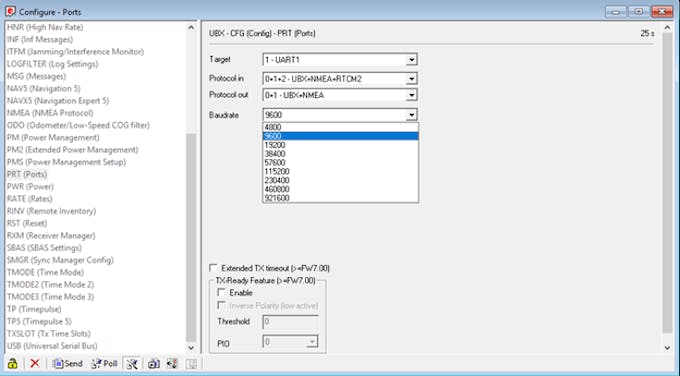Select PM (Power Management) entry
Image resolution: width=680 pixels, height=376 pixels.
[x=53, y=137]
